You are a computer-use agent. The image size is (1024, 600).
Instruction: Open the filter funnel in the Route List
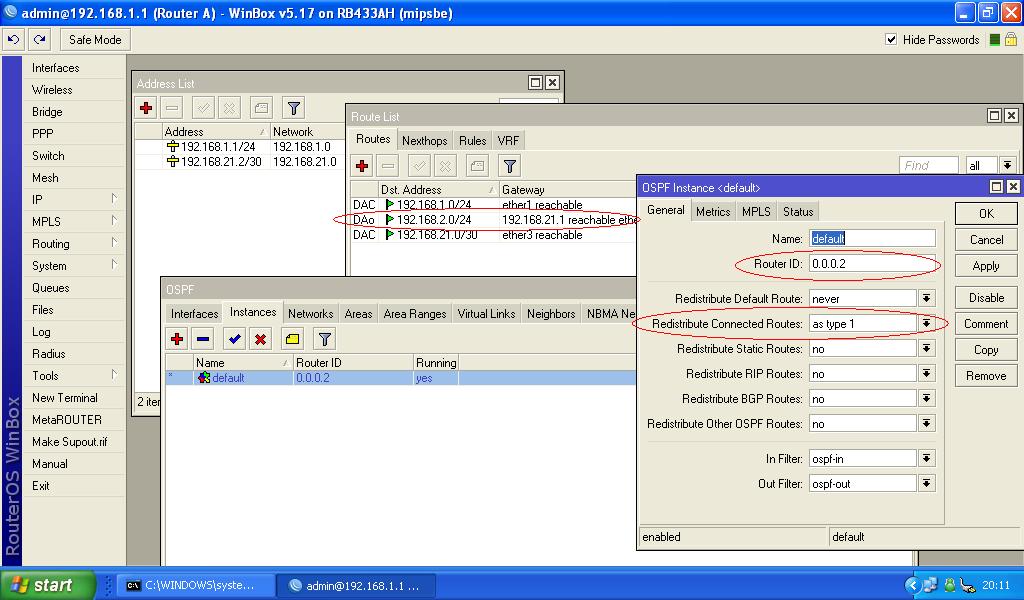[509, 166]
